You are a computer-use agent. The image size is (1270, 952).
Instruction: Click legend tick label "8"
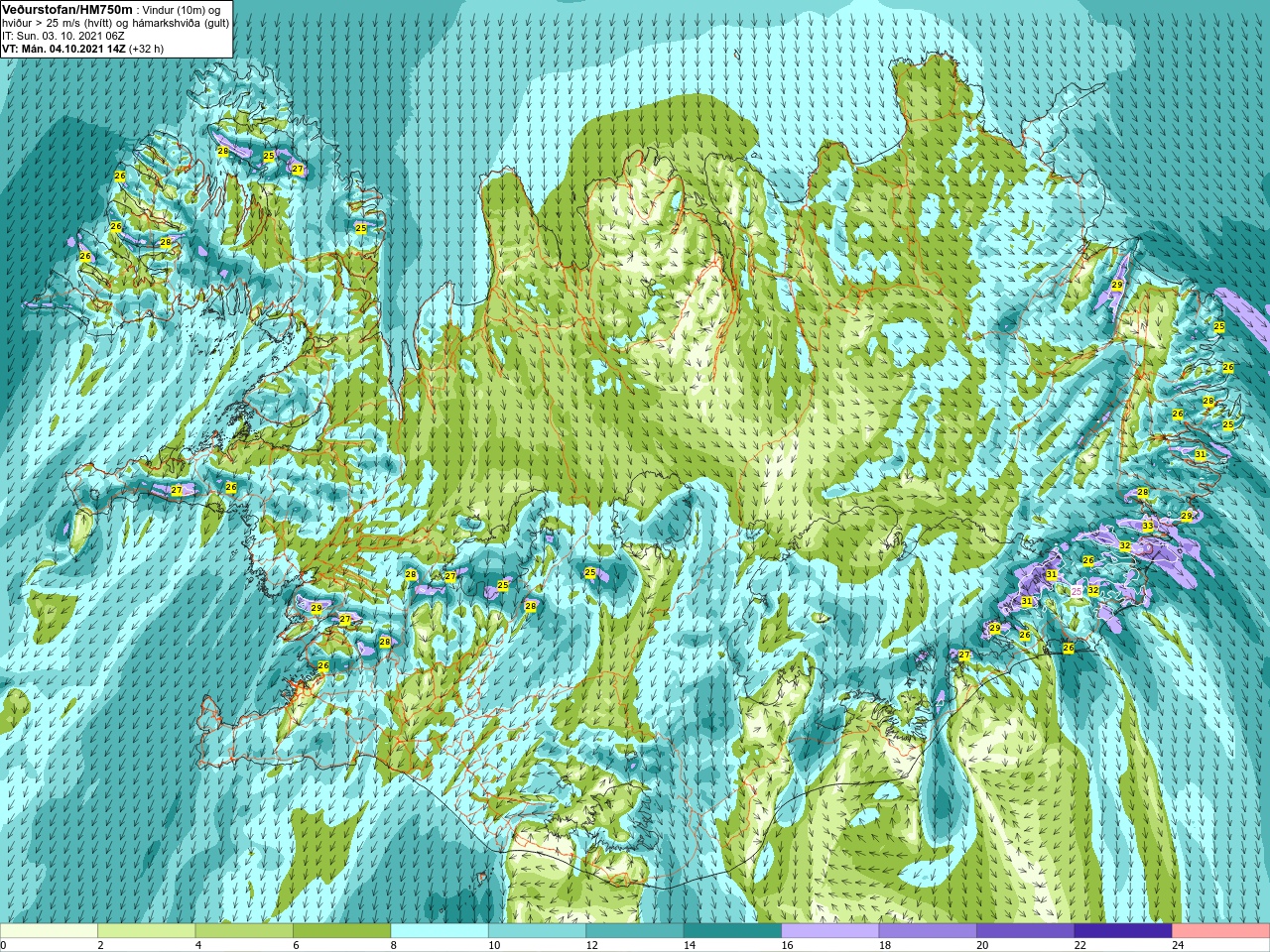(393, 945)
